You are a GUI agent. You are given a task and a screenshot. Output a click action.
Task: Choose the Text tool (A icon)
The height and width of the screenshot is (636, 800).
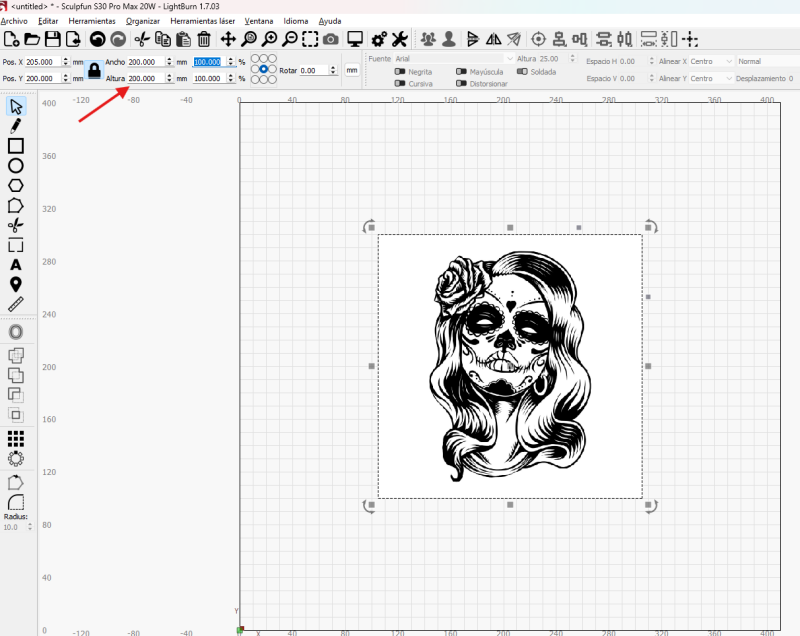(x=16, y=265)
